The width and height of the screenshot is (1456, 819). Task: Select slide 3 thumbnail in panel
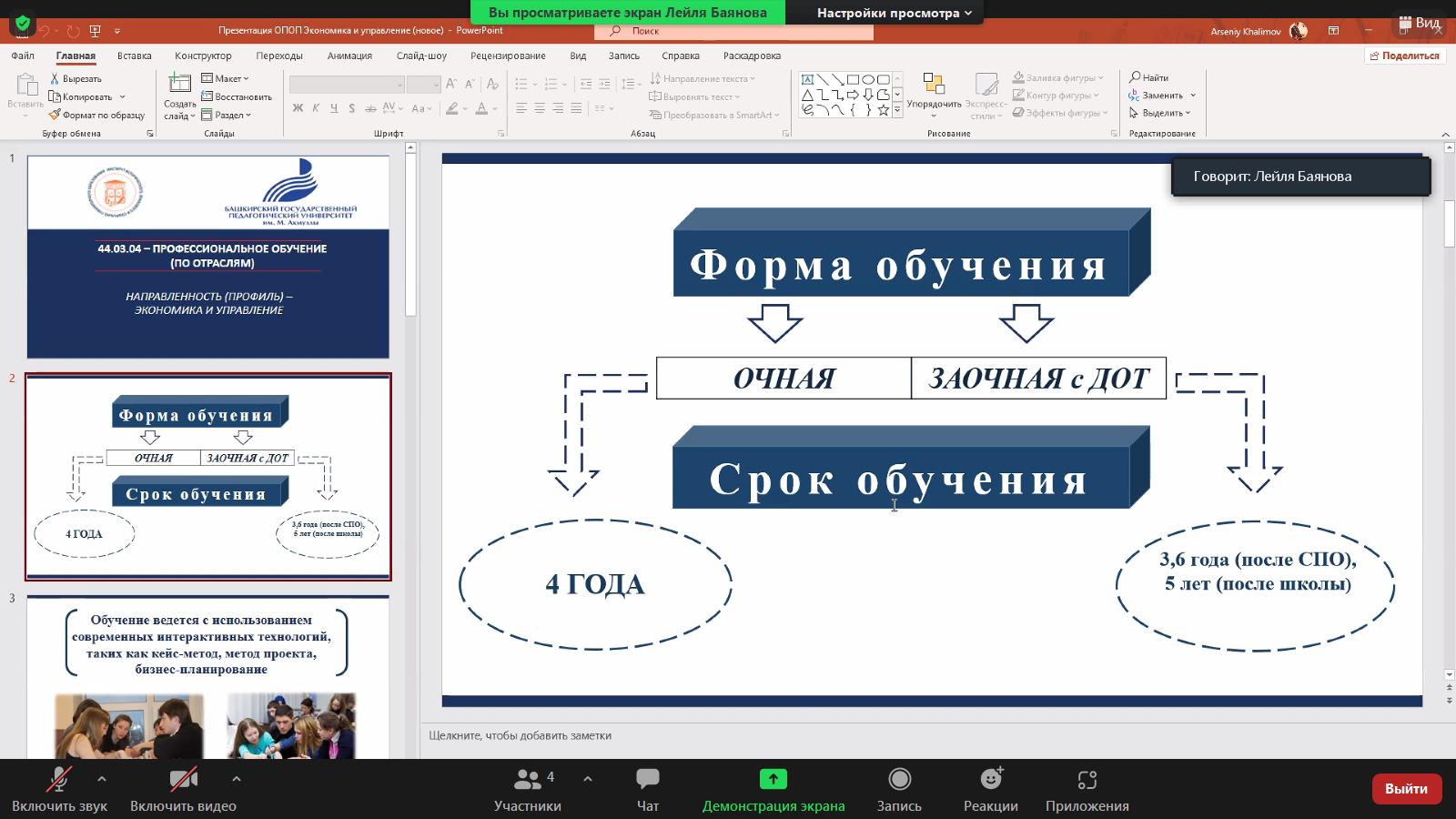(x=207, y=676)
